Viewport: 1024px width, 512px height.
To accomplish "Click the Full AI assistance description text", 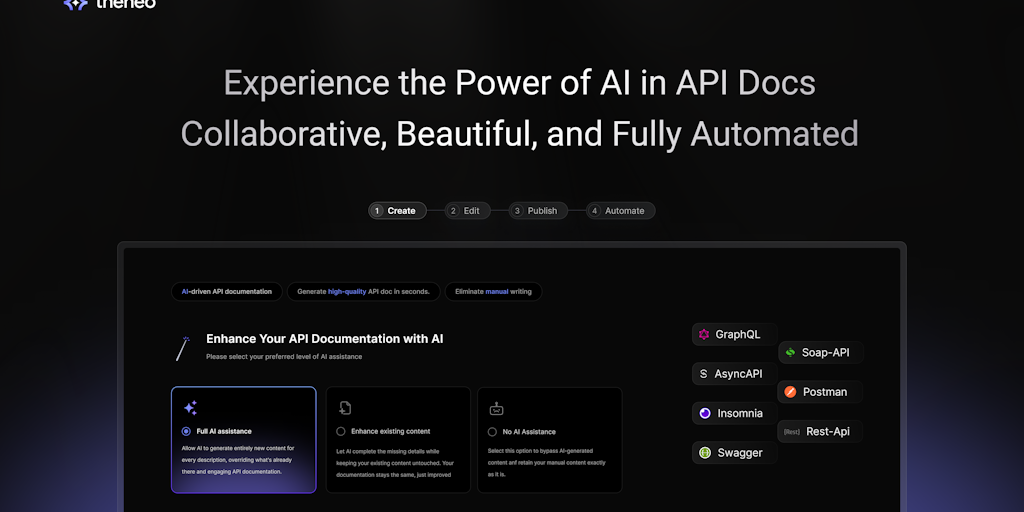I will pyautogui.click(x=238, y=460).
